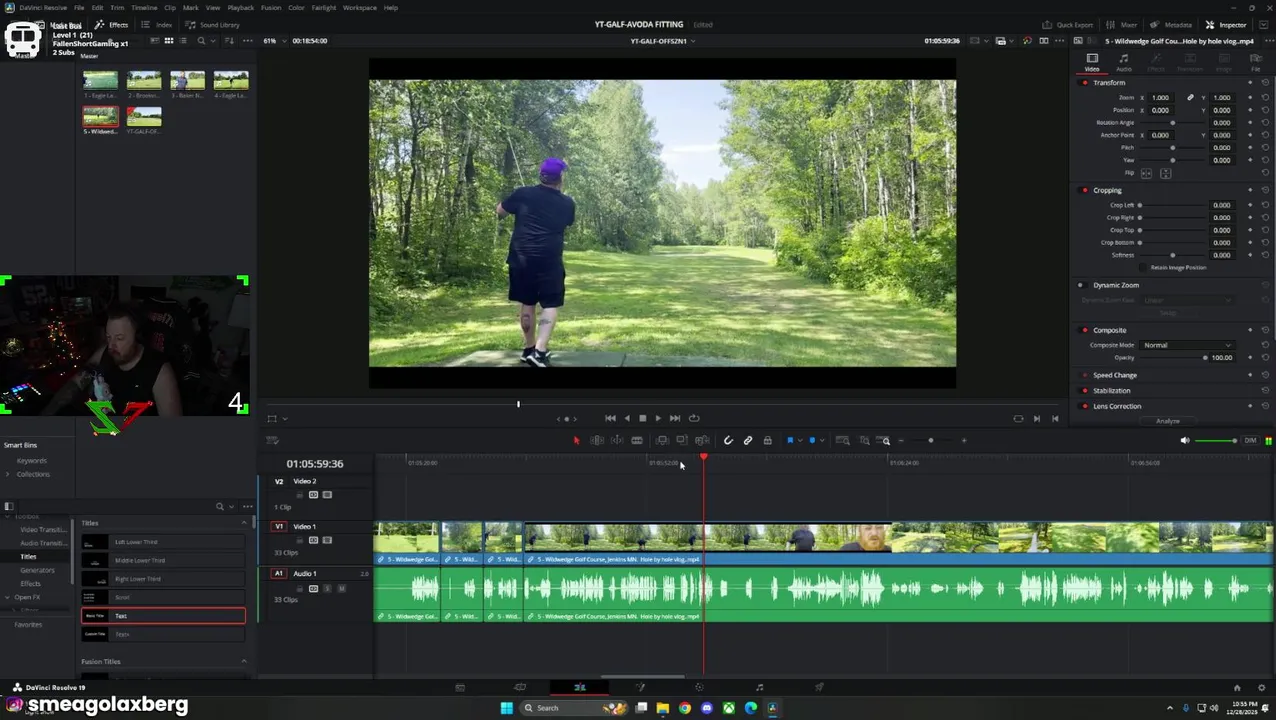This screenshot has height=720, width=1276.
Task: Jump to first frame transport button
Action: (610, 418)
